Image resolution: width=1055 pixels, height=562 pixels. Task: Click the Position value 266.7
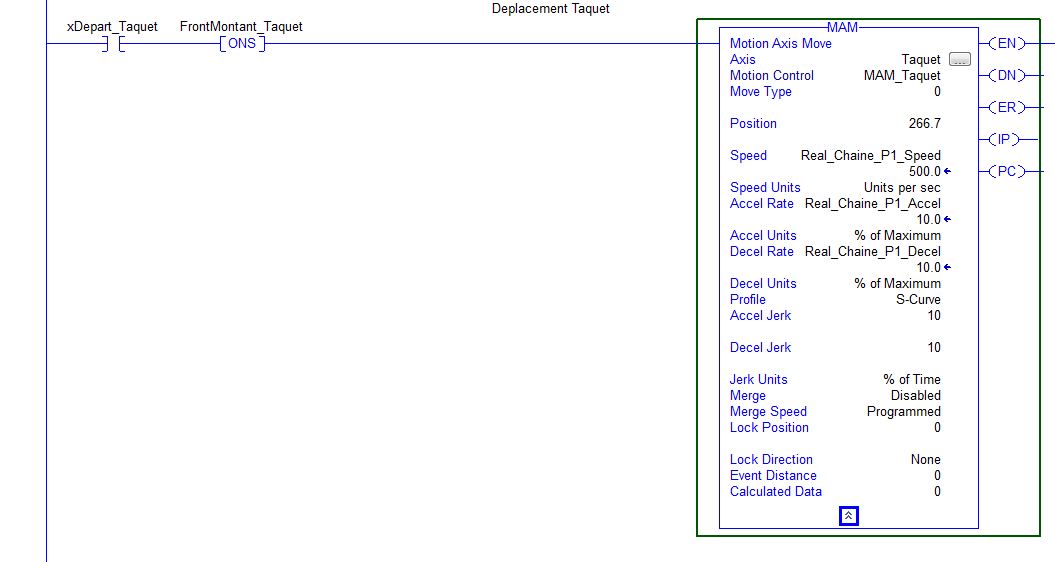point(921,124)
